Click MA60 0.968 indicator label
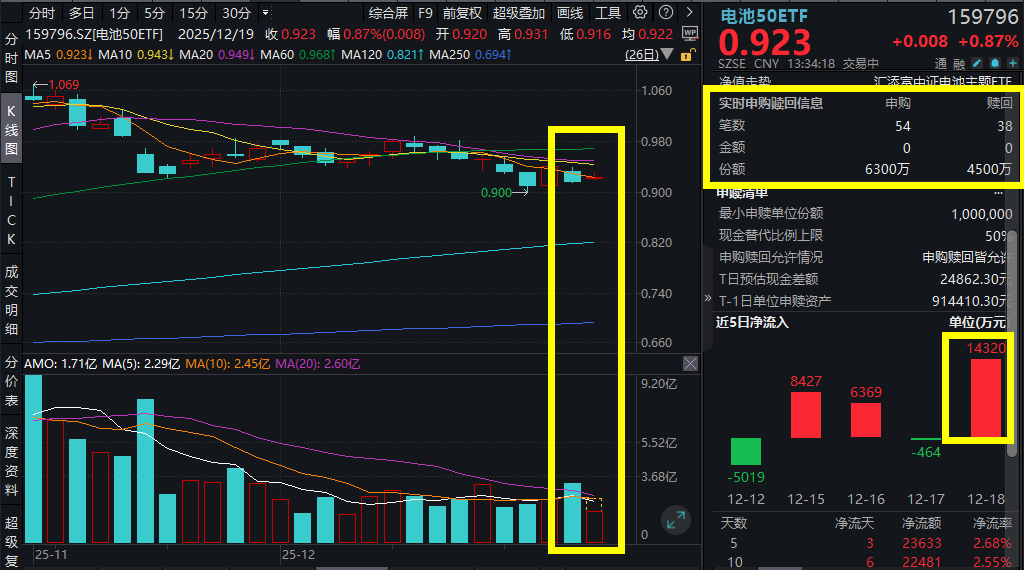 click(297, 55)
